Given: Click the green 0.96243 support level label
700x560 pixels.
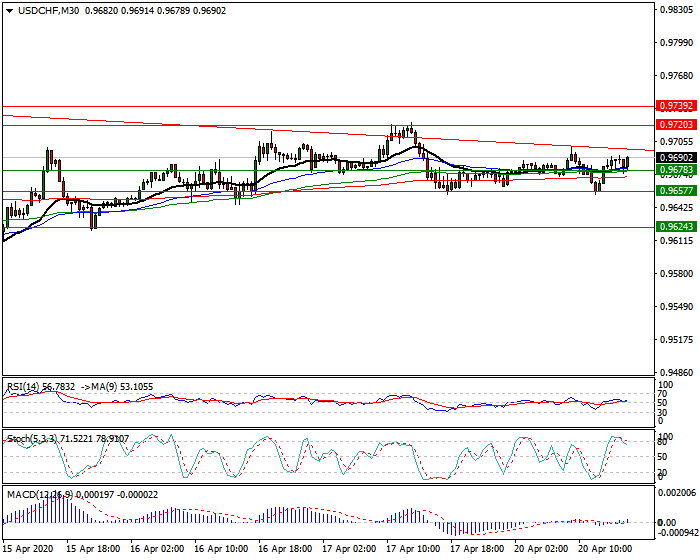Looking at the screenshot, I should [676, 226].
